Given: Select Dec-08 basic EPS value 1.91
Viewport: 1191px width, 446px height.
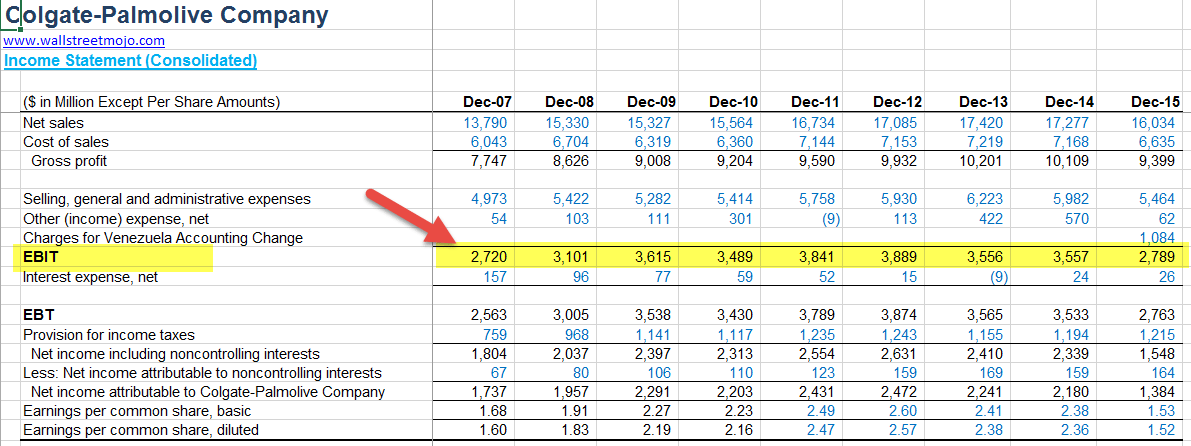Looking at the screenshot, I should point(575,411).
